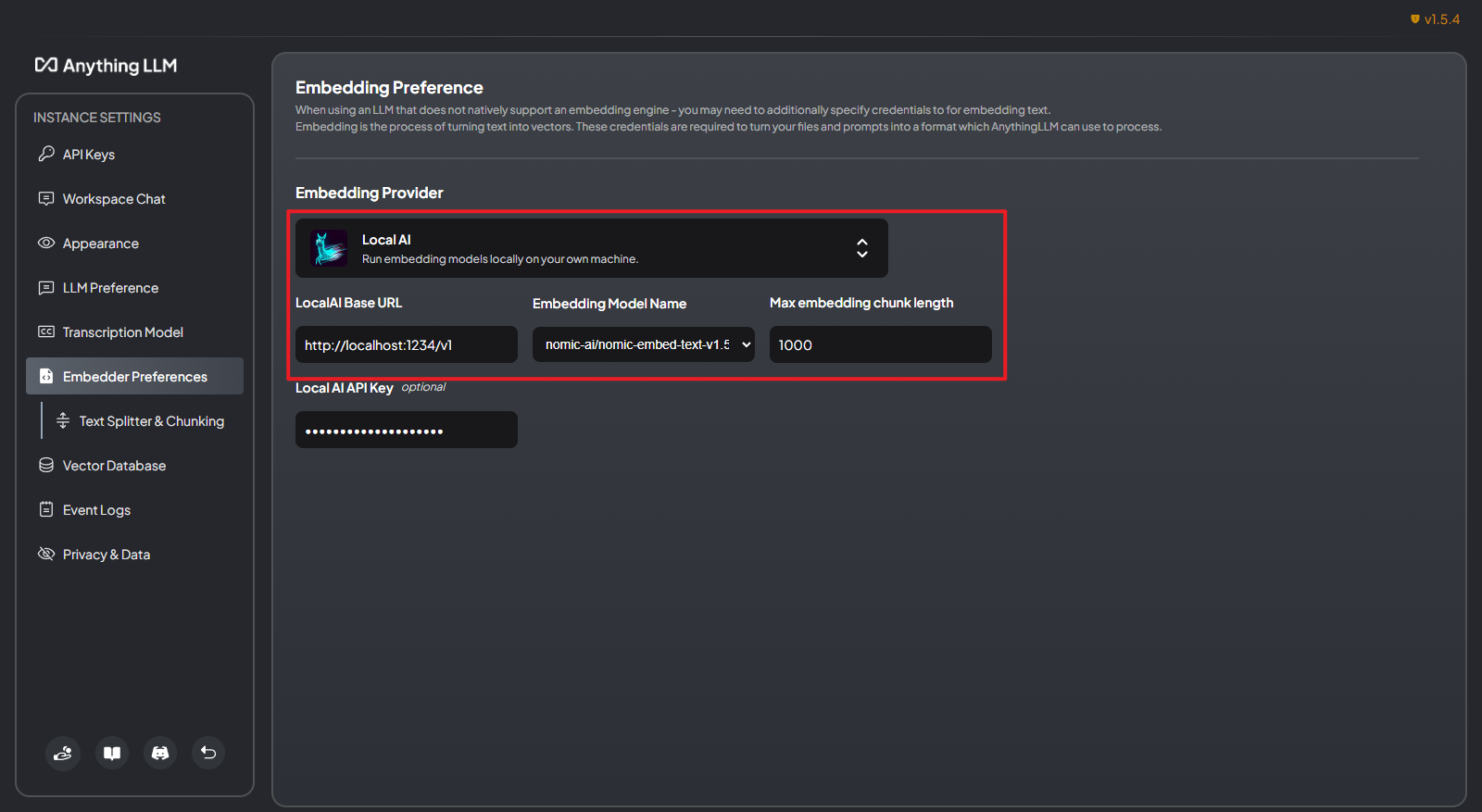Screen dimensions: 1482x812
Task: Click the 'Embedding Model Name' label
Action: point(609,304)
